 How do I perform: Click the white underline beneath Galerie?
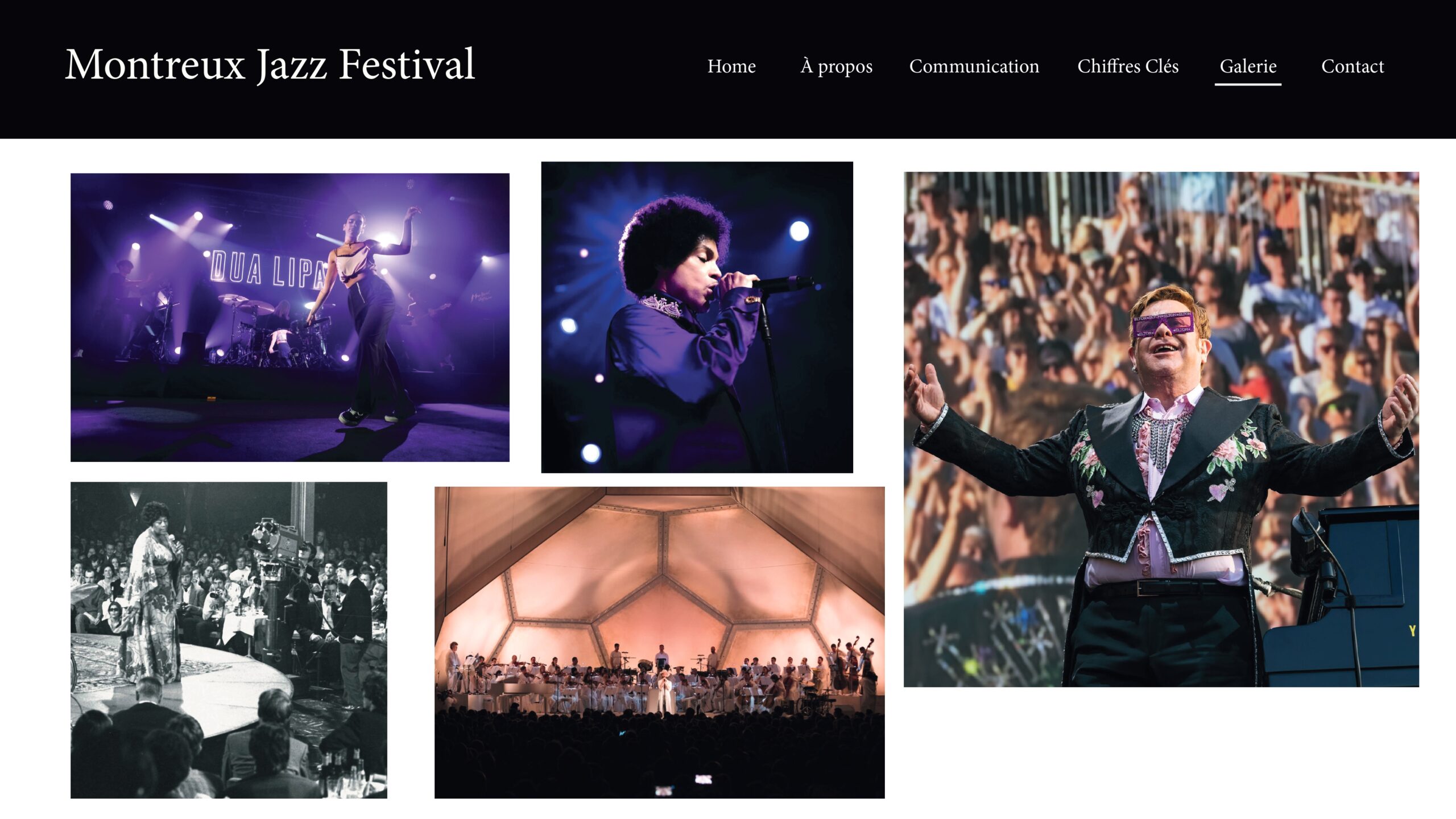pyautogui.click(x=1248, y=84)
